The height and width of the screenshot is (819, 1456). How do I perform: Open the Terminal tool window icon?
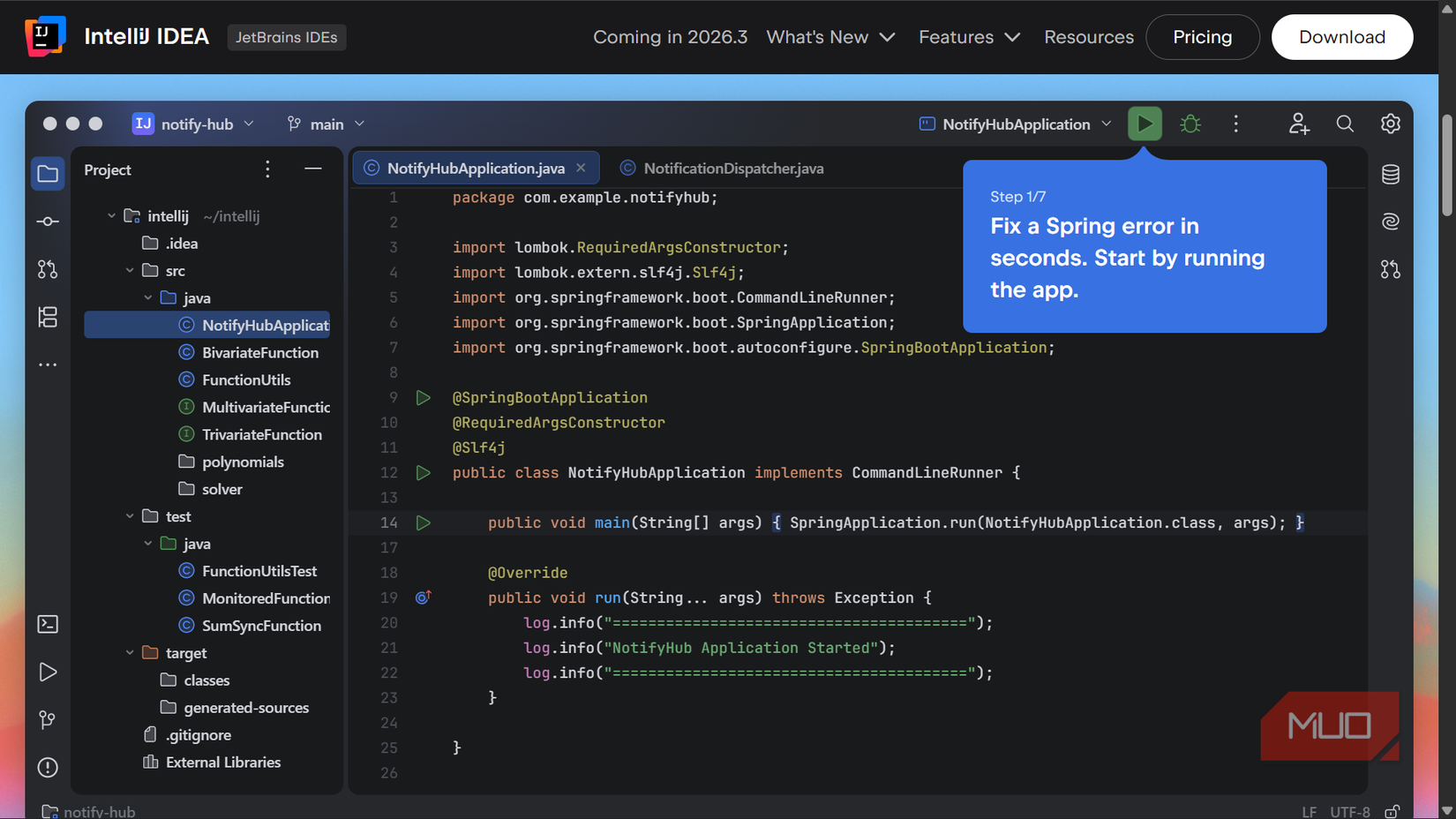click(48, 624)
